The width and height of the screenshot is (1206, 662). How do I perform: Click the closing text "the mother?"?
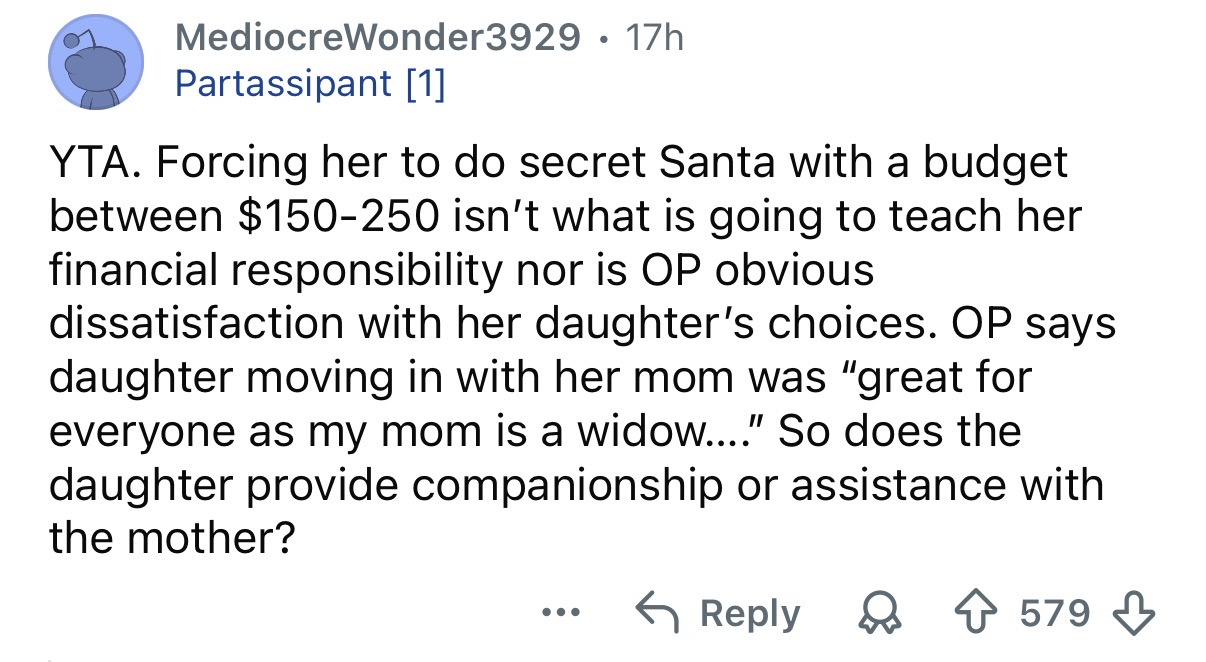(x=172, y=540)
